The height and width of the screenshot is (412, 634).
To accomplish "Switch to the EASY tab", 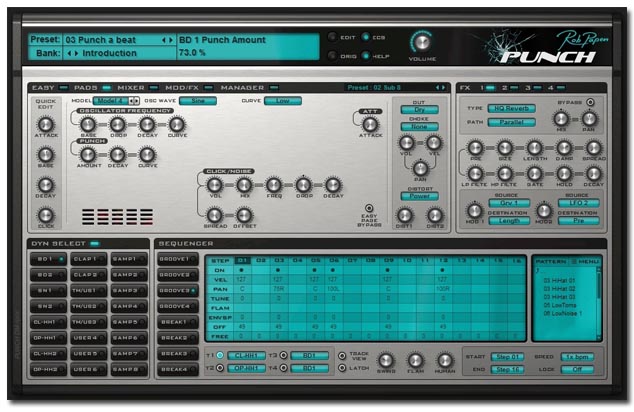I will click(x=50, y=88).
